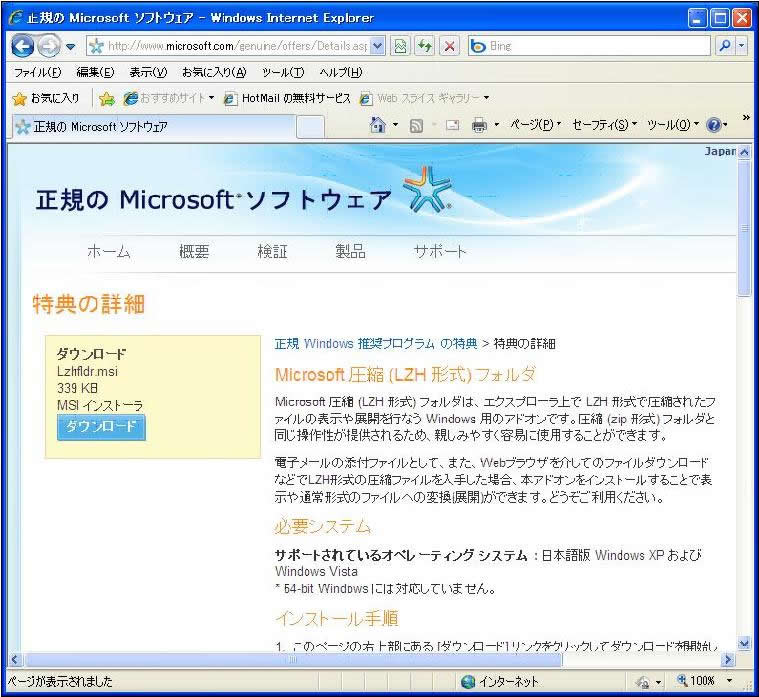Go to the 検証 navigation item
This screenshot has width=759, height=697.
coord(273,252)
